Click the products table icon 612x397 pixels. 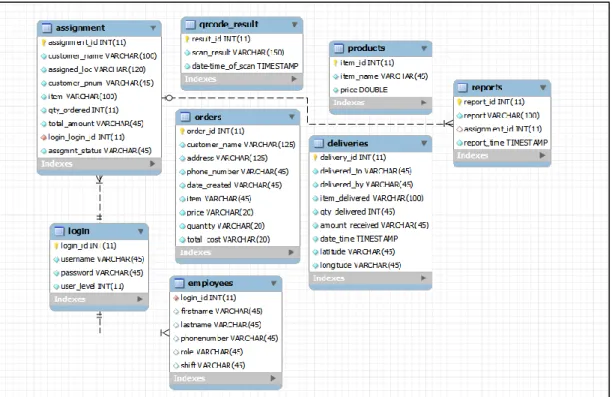point(339,48)
